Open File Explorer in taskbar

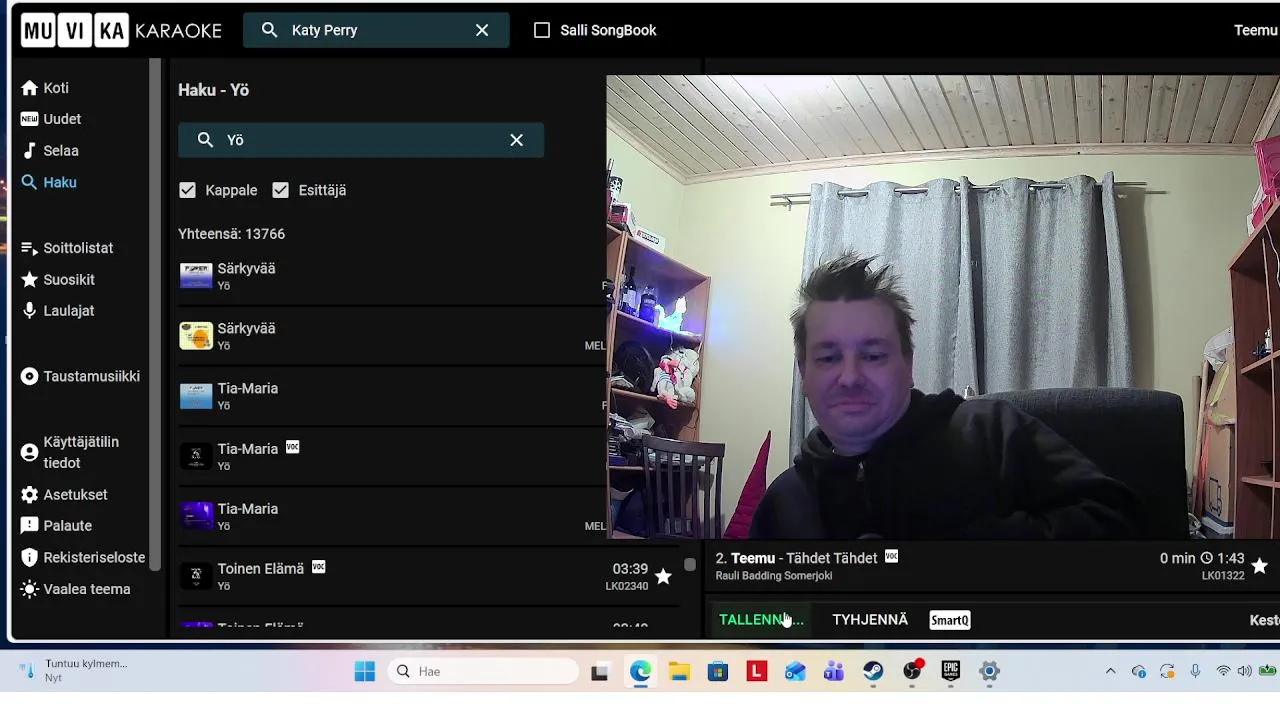(679, 672)
